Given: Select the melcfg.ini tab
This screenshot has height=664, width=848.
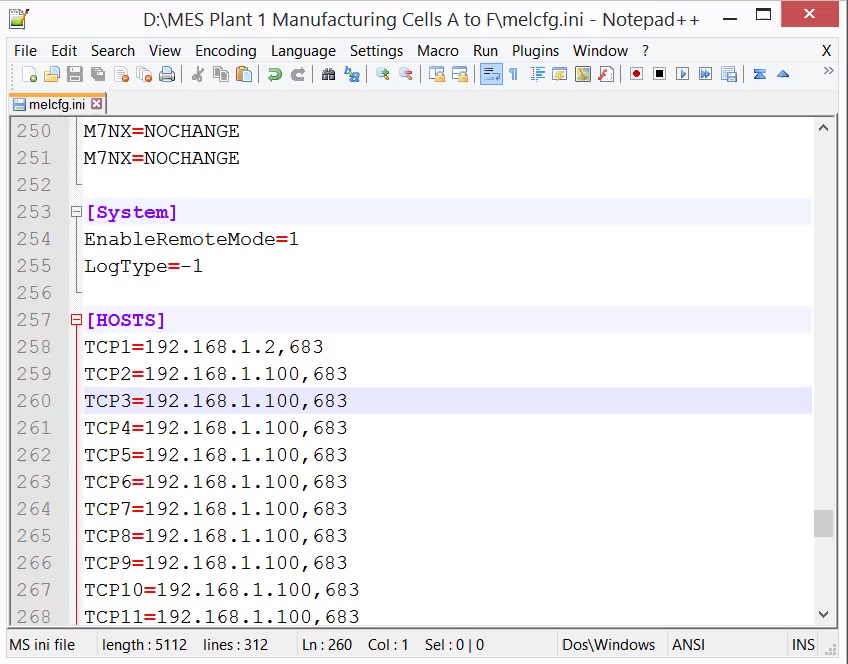Looking at the screenshot, I should [x=57, y=104].
